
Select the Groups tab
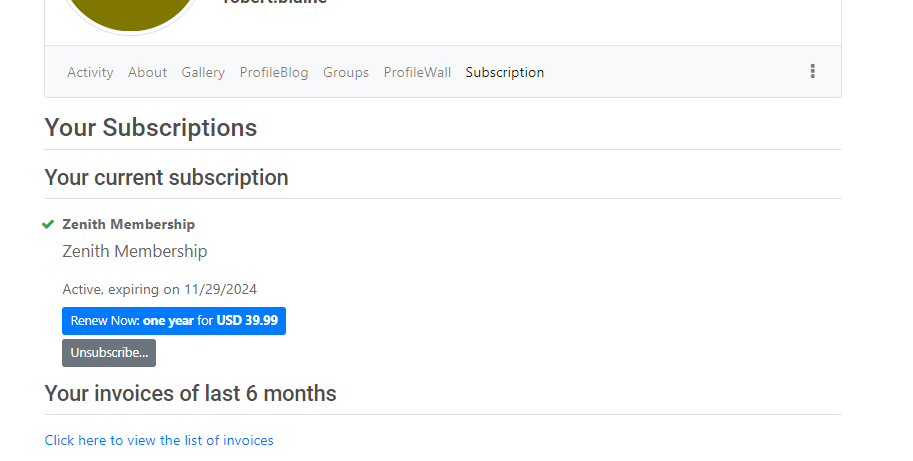(x=346, y=72)
